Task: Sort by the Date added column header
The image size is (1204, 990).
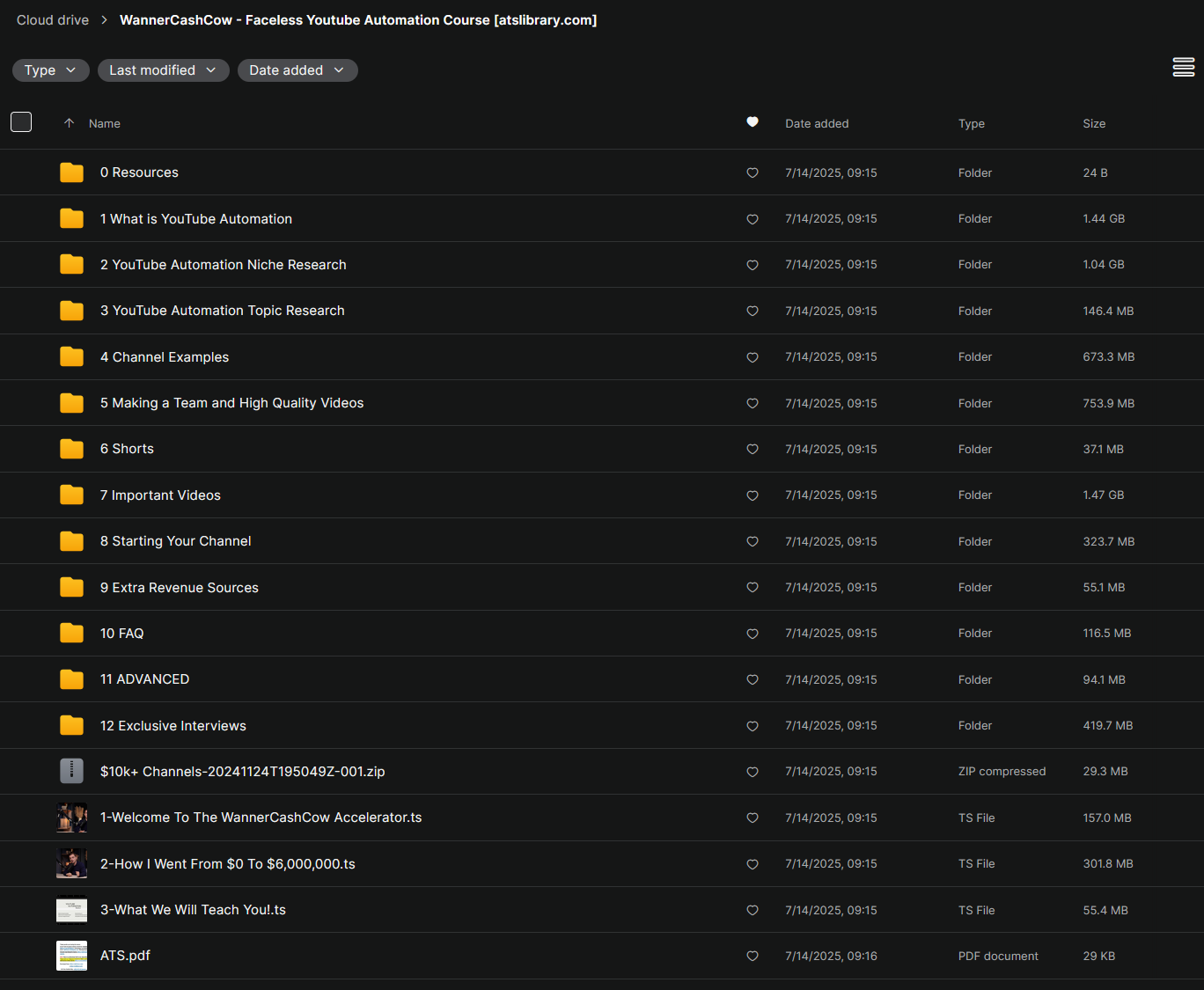Action: coord(817,123)
